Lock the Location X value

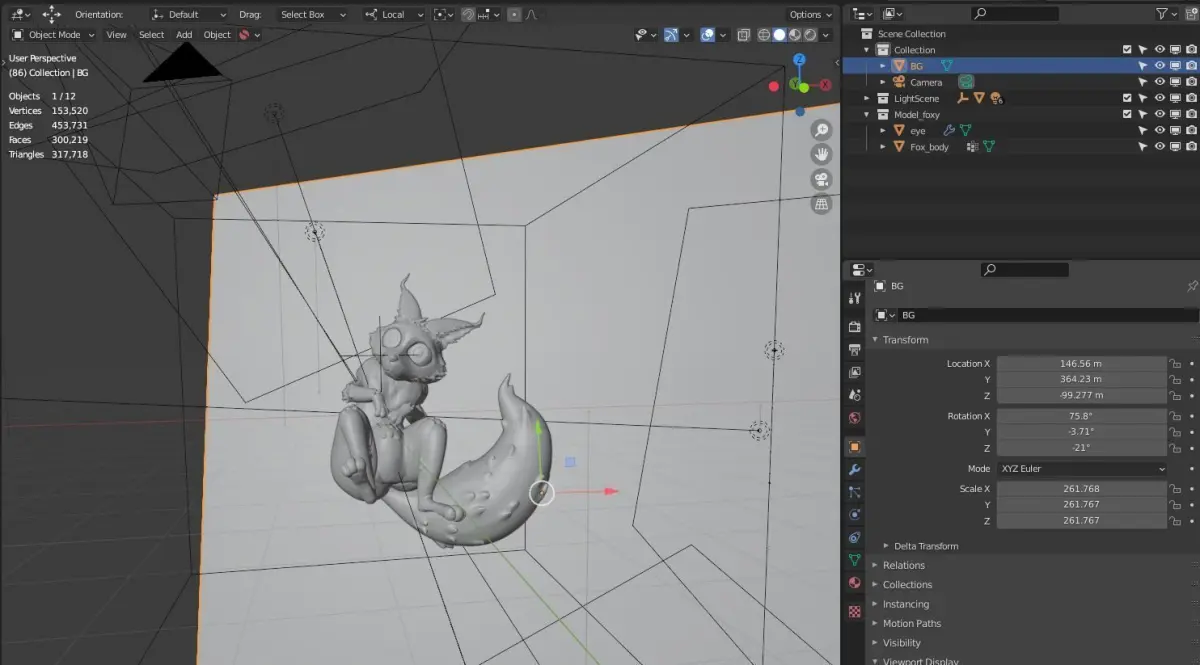pos(1175,364)
